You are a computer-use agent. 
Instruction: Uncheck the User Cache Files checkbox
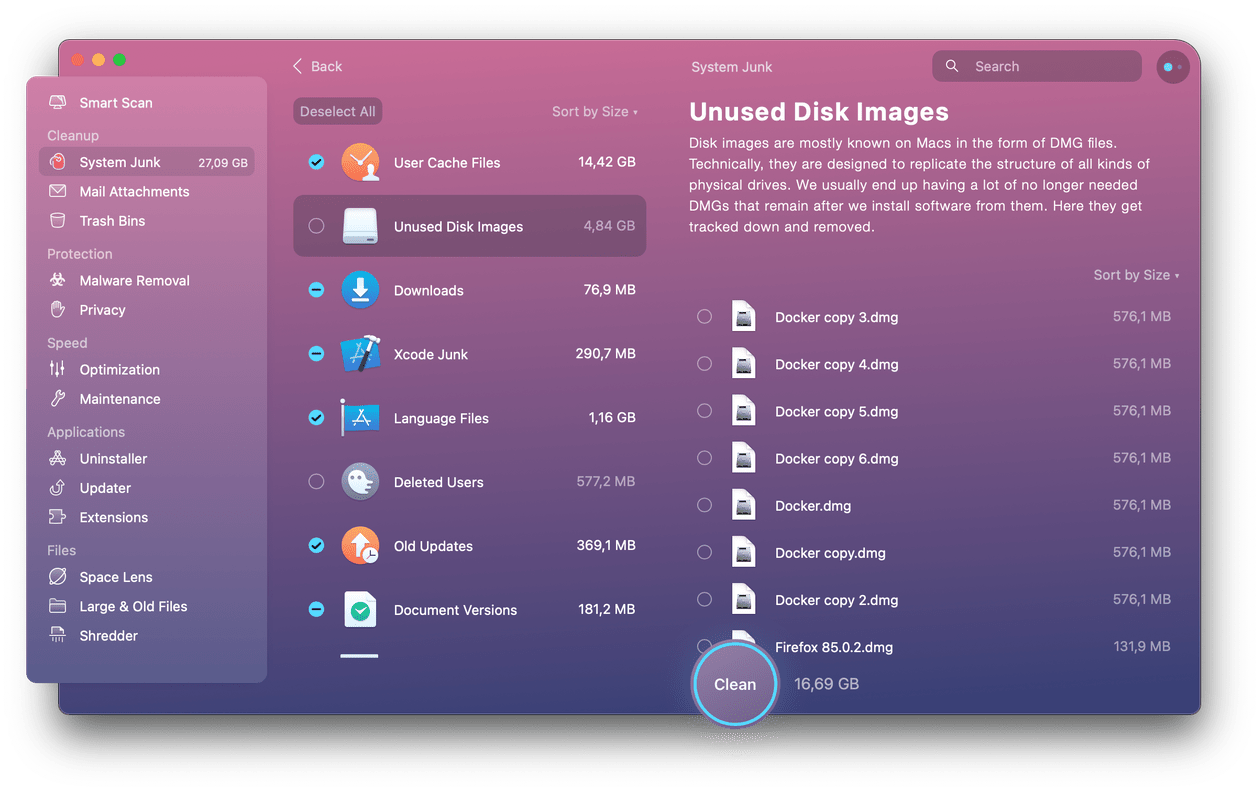(316, 162)
